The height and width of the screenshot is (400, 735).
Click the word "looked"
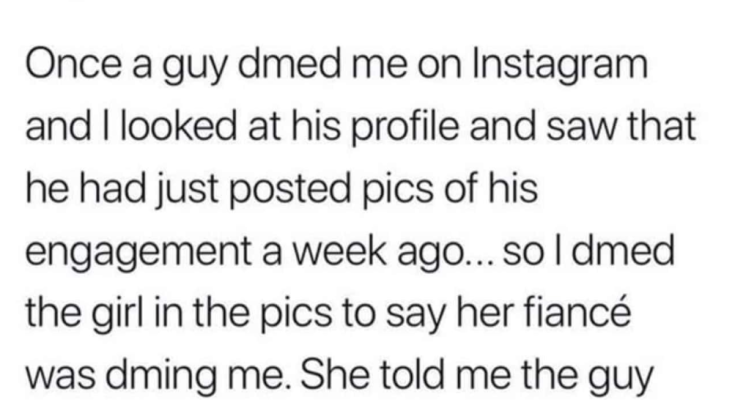(179, 126)
